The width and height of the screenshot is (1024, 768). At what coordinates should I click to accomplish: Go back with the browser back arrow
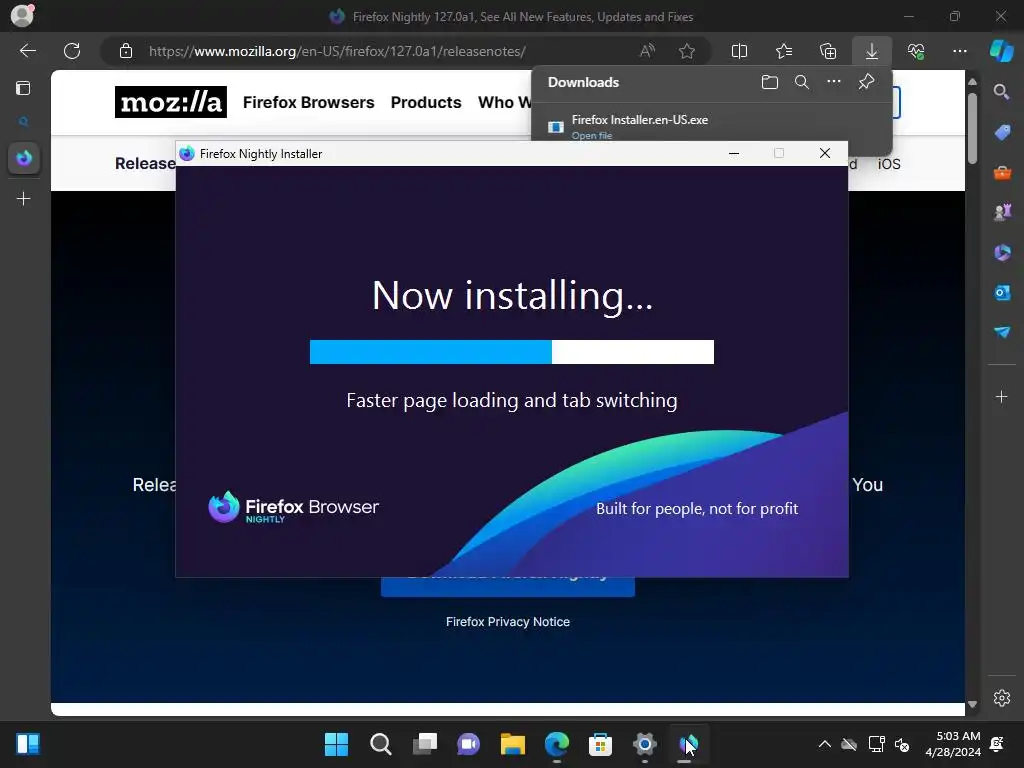pos(27,51)
